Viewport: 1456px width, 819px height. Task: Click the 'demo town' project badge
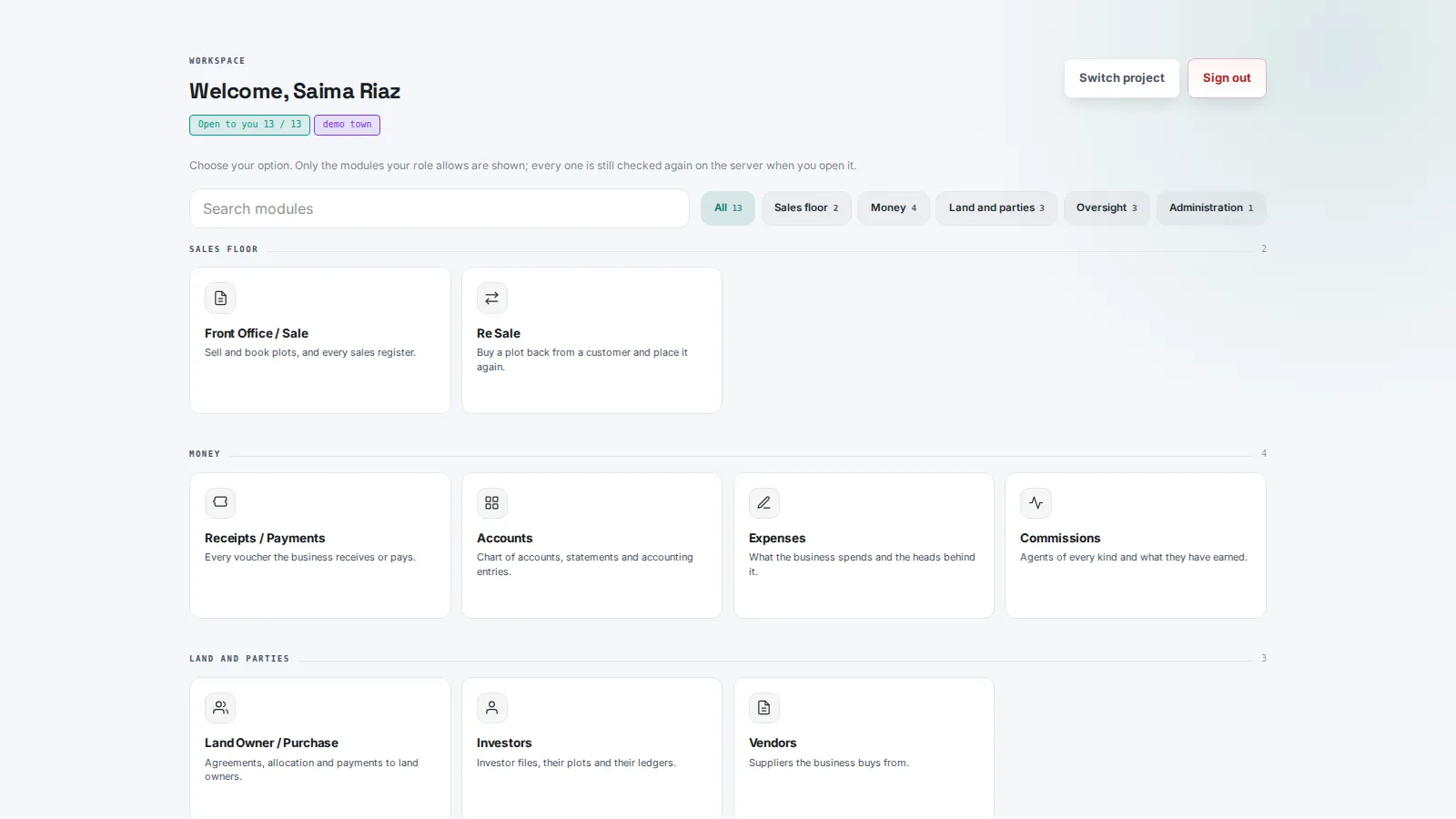click(x=347, y=125)
